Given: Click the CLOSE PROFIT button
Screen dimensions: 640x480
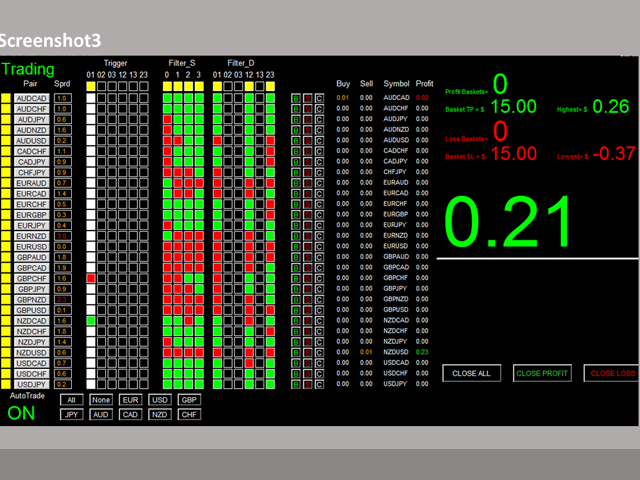Looking at the screenshot, I should (x=540, y=373).
